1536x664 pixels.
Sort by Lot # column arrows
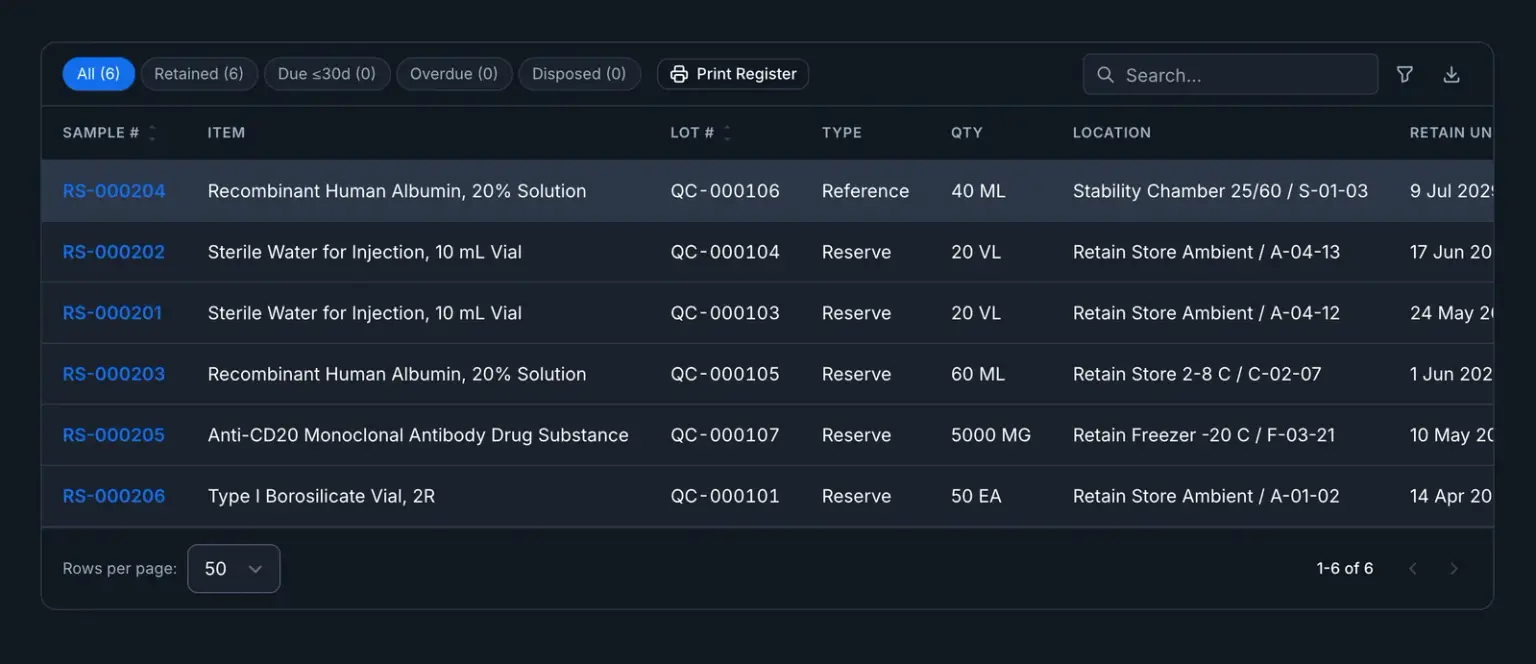click(727, 133)
